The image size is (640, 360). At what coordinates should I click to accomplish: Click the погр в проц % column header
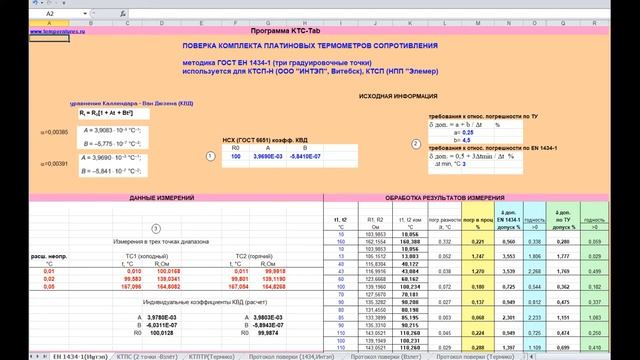click(x=478, y=223)
